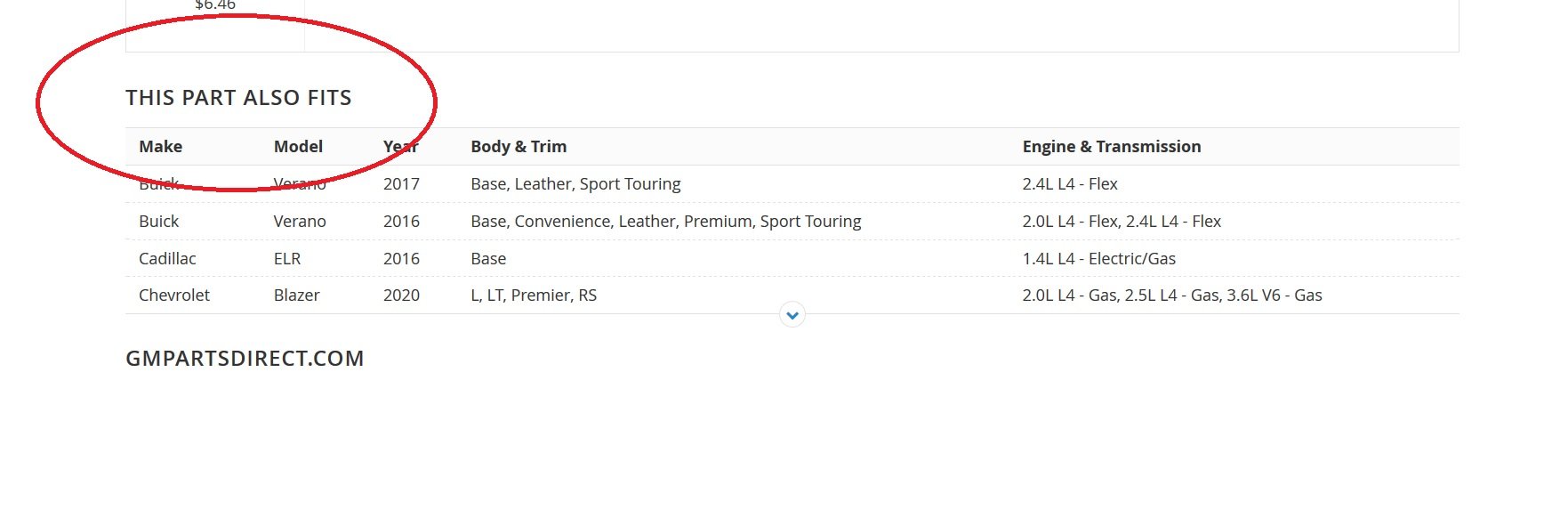Select the '2.4L L4 - Flex' engine cell
1568x518 pixels.
1070,184
